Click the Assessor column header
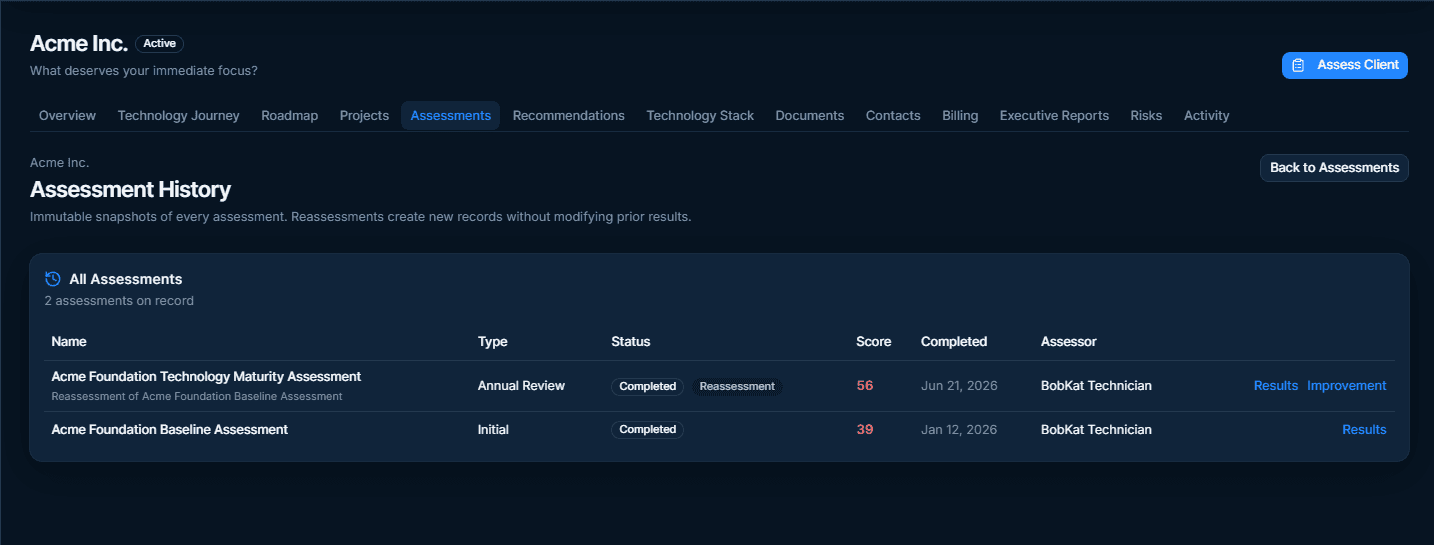This screenshot has width=1434, height=545. pyautogui.click(x=1069, y=342)
